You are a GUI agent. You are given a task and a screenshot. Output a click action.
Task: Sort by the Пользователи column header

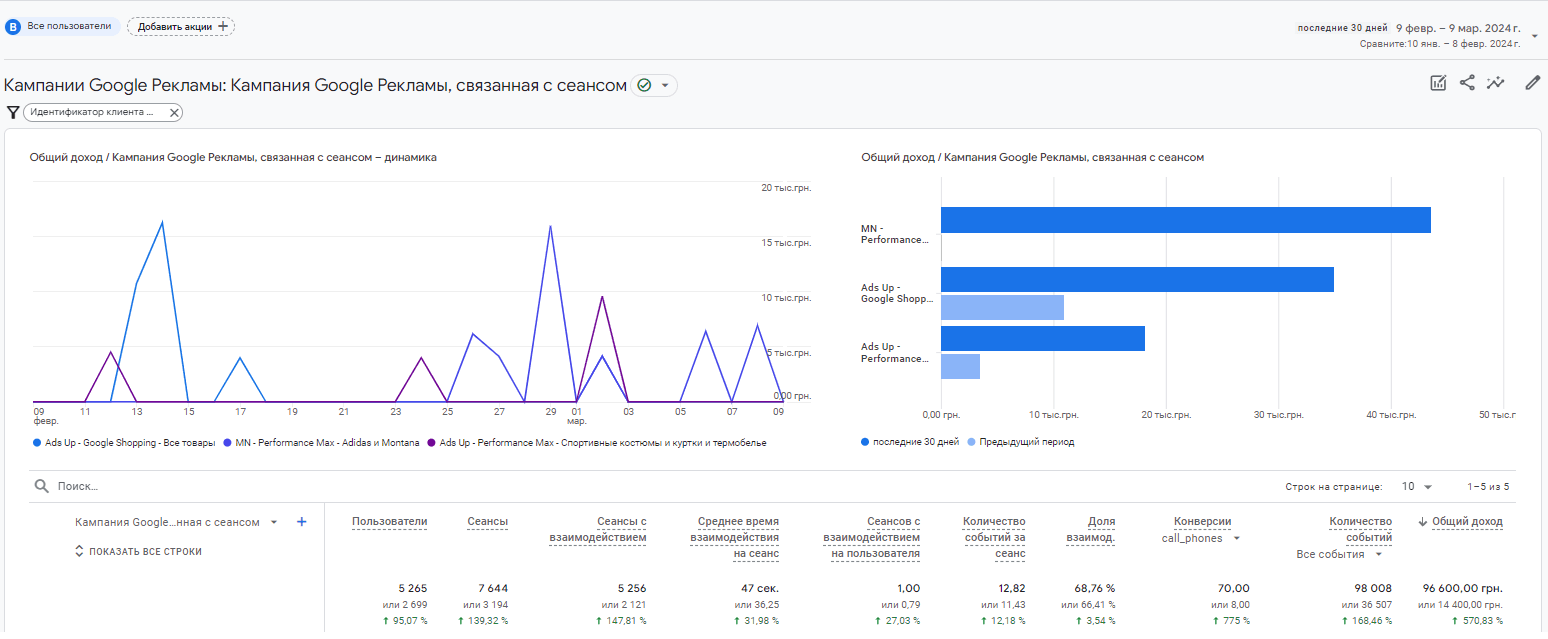point(389,521)
